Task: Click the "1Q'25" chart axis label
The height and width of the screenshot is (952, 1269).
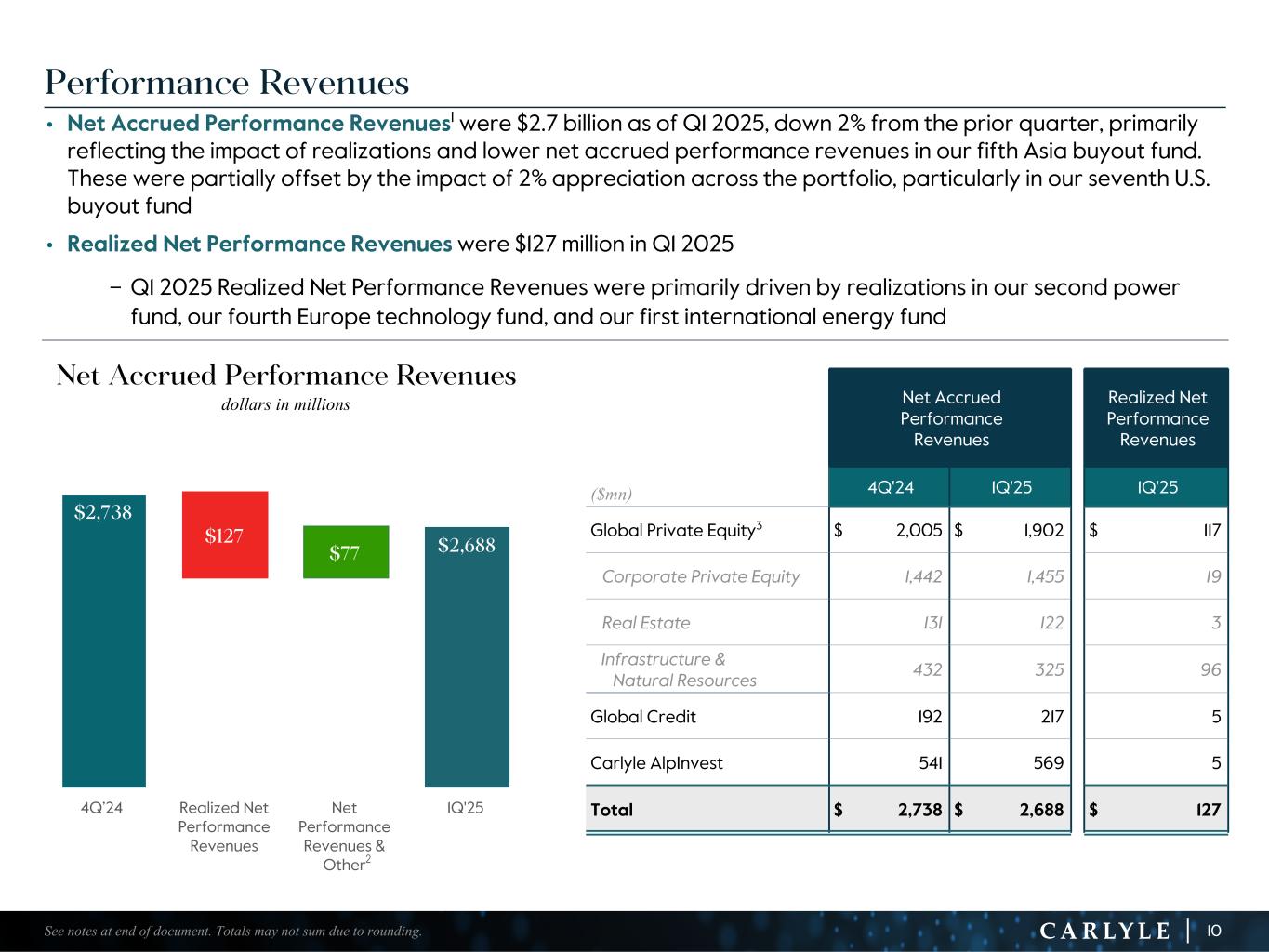Action: tap(466, 808)
